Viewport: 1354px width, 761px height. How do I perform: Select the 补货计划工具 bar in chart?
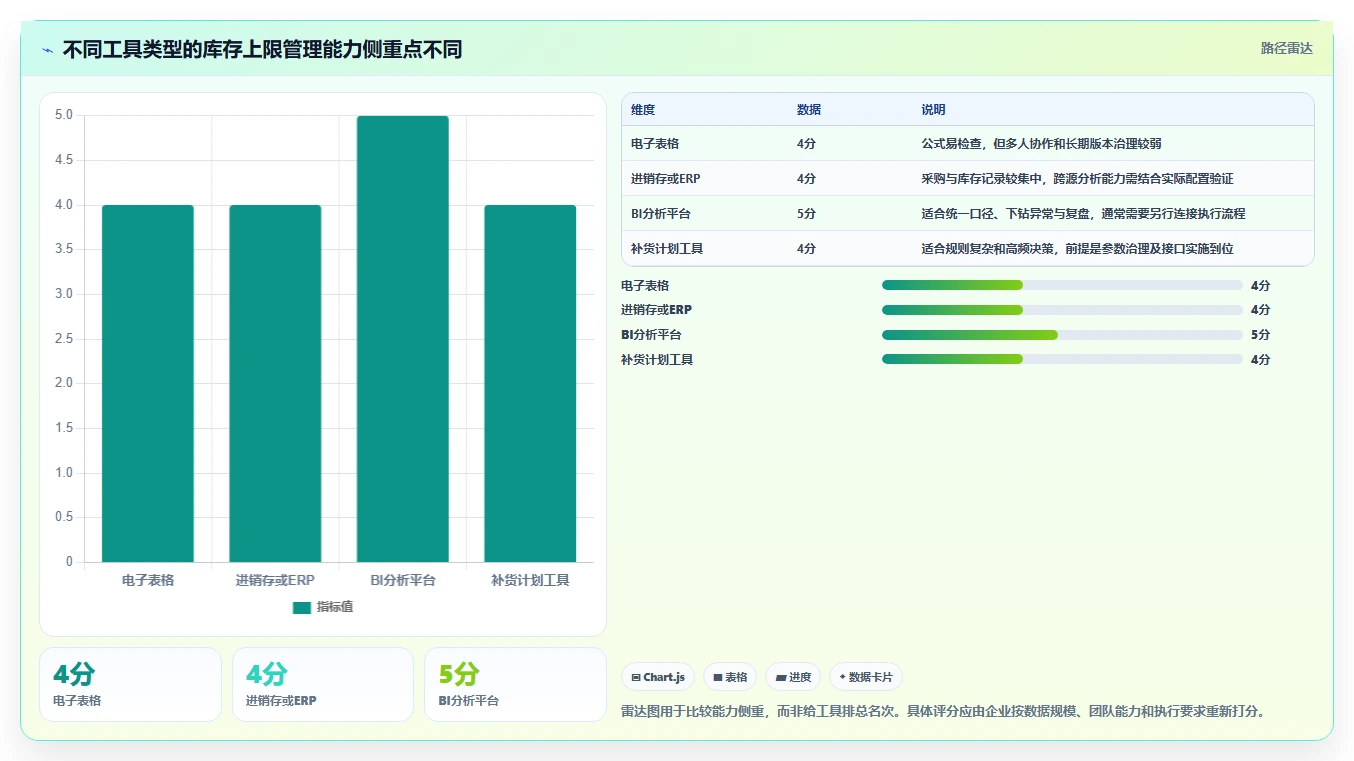pos(530,383)
